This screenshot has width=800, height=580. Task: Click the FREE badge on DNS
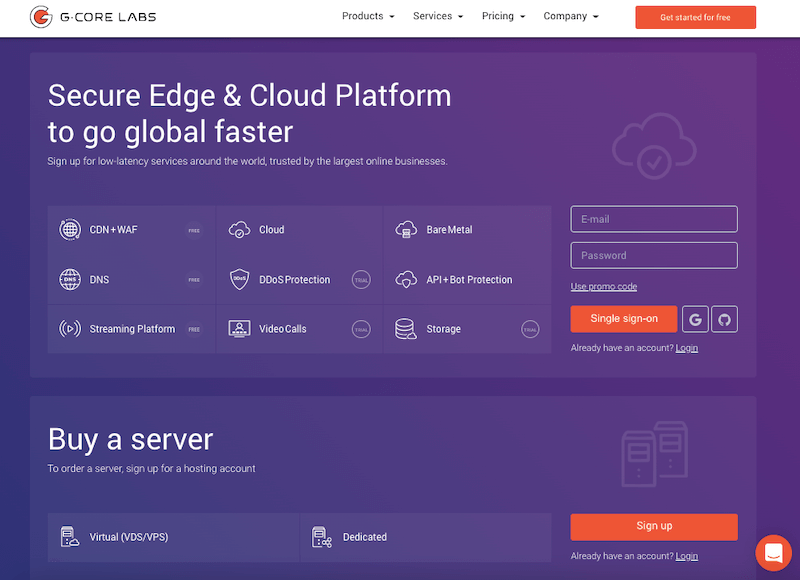(x=194, y=280)
